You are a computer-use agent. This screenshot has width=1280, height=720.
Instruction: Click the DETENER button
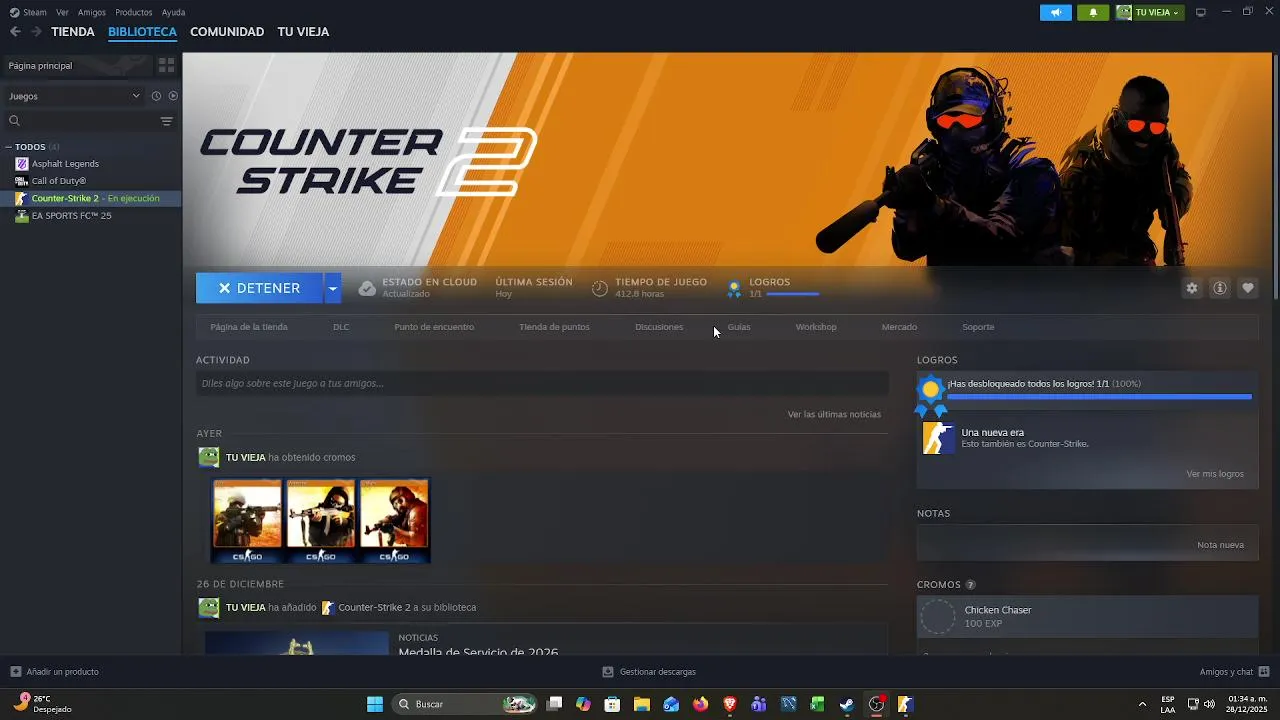259,288
